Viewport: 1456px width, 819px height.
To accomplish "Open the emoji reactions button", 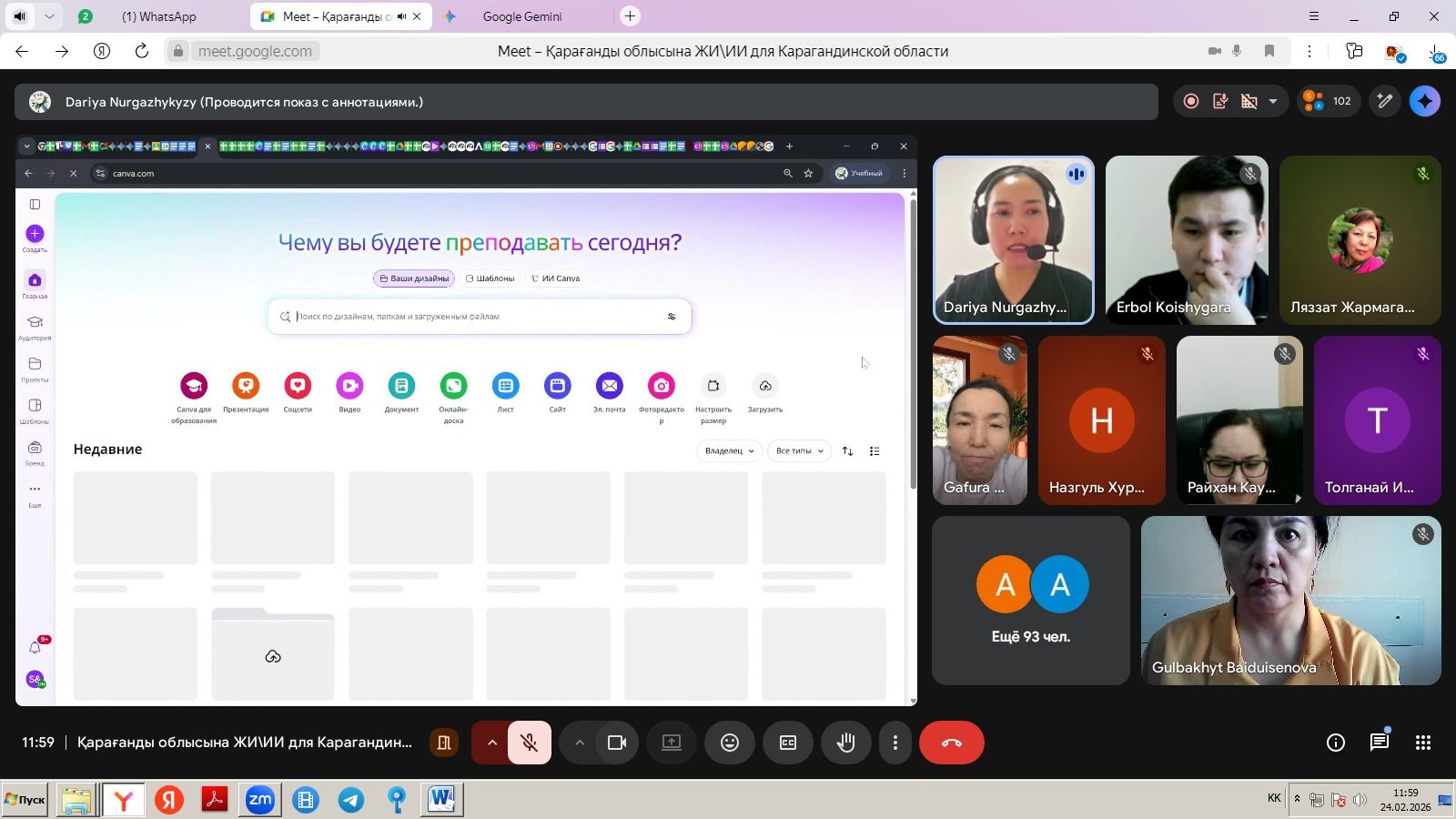I will tap(730, 743).
